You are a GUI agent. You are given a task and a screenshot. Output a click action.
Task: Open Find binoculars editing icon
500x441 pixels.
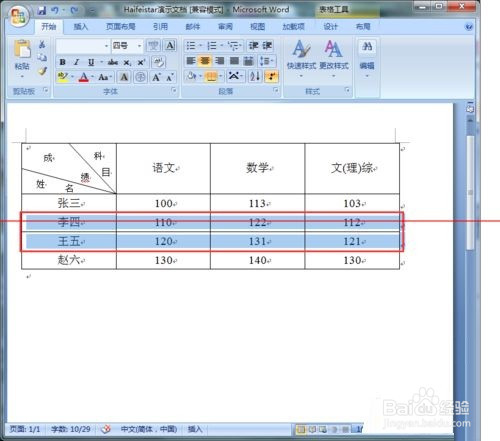click(x=367, y=46)
